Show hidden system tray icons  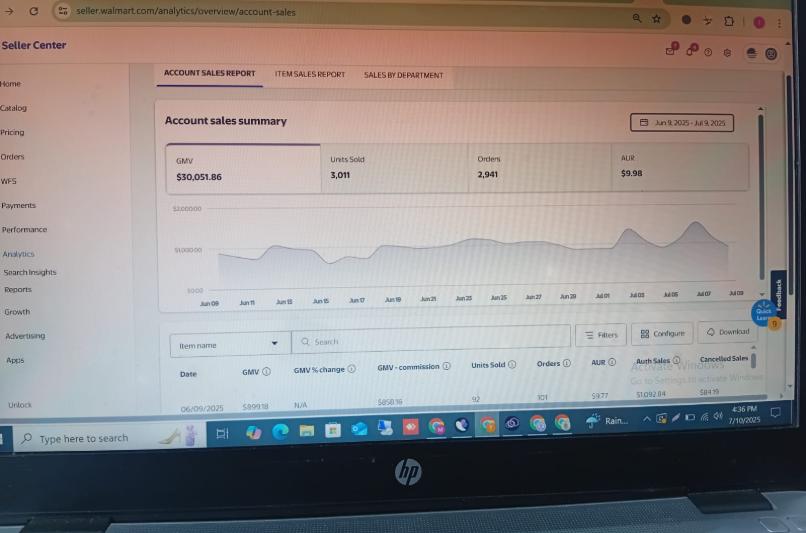(x=647, y=419)
